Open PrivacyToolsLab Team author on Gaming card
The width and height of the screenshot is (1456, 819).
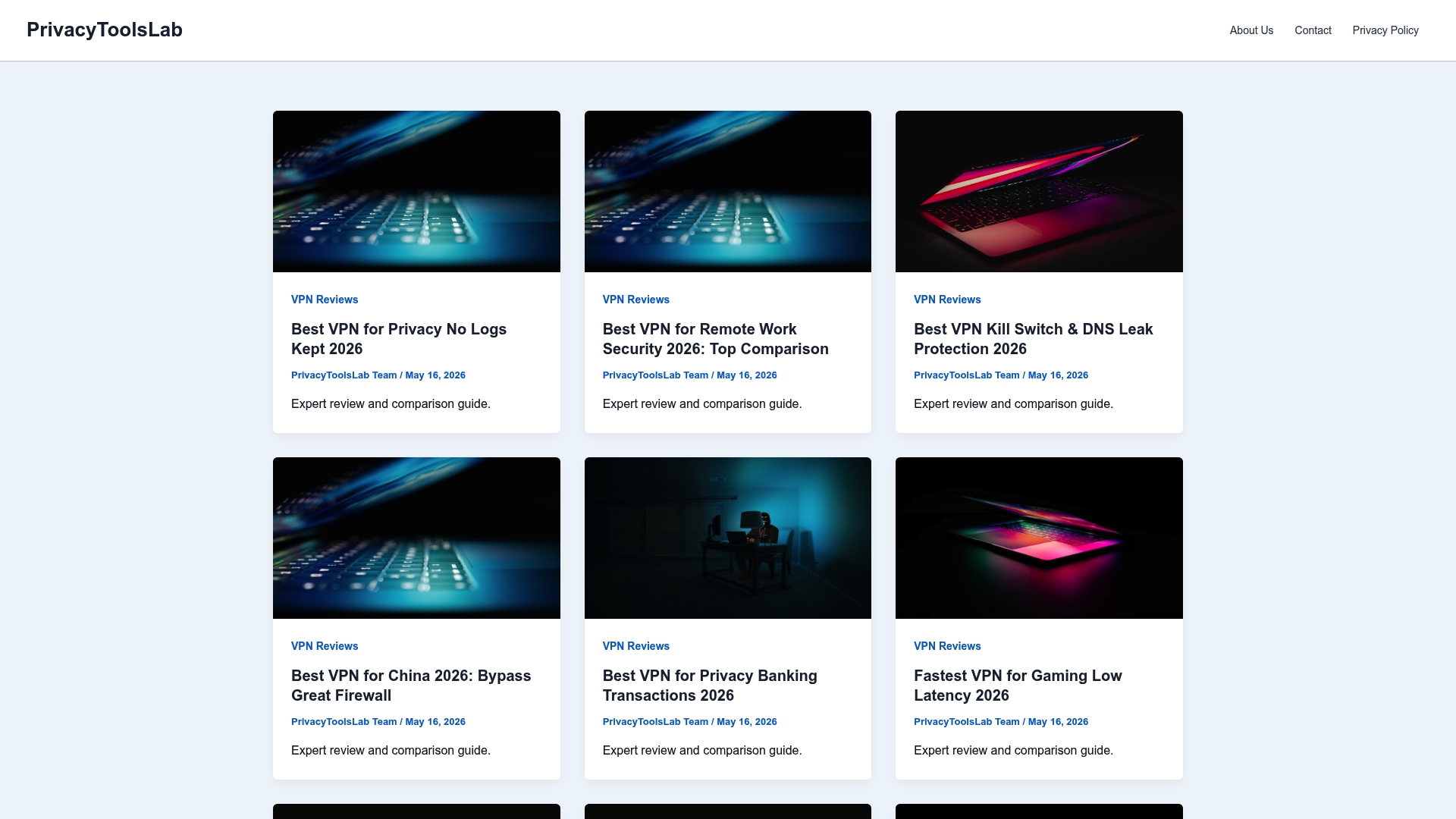(967, 722)
